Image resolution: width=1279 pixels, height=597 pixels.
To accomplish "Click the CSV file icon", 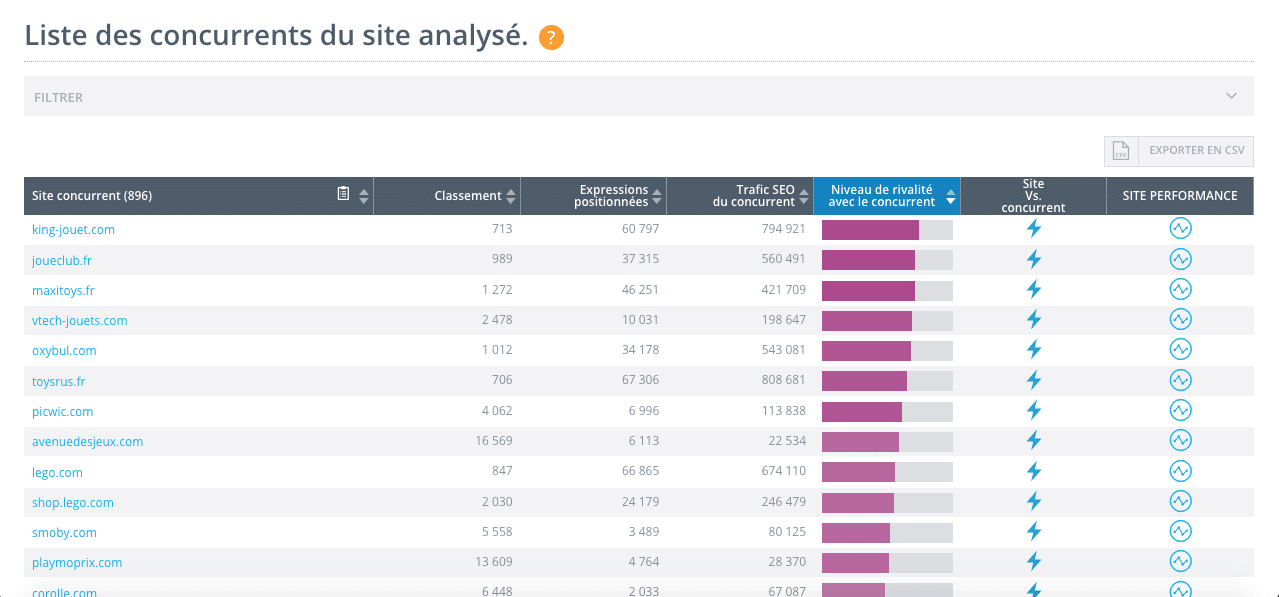I will (x=1121, y=151).
